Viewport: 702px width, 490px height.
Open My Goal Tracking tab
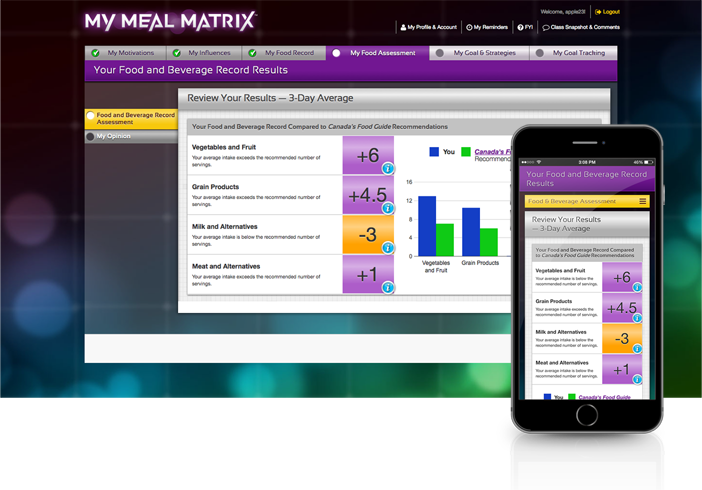(574, 53)
